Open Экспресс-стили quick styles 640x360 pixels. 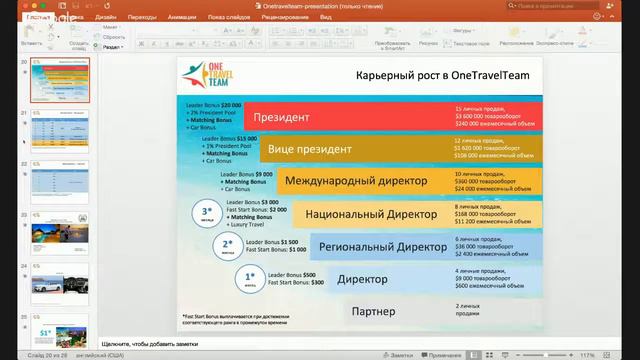[555, 37]
